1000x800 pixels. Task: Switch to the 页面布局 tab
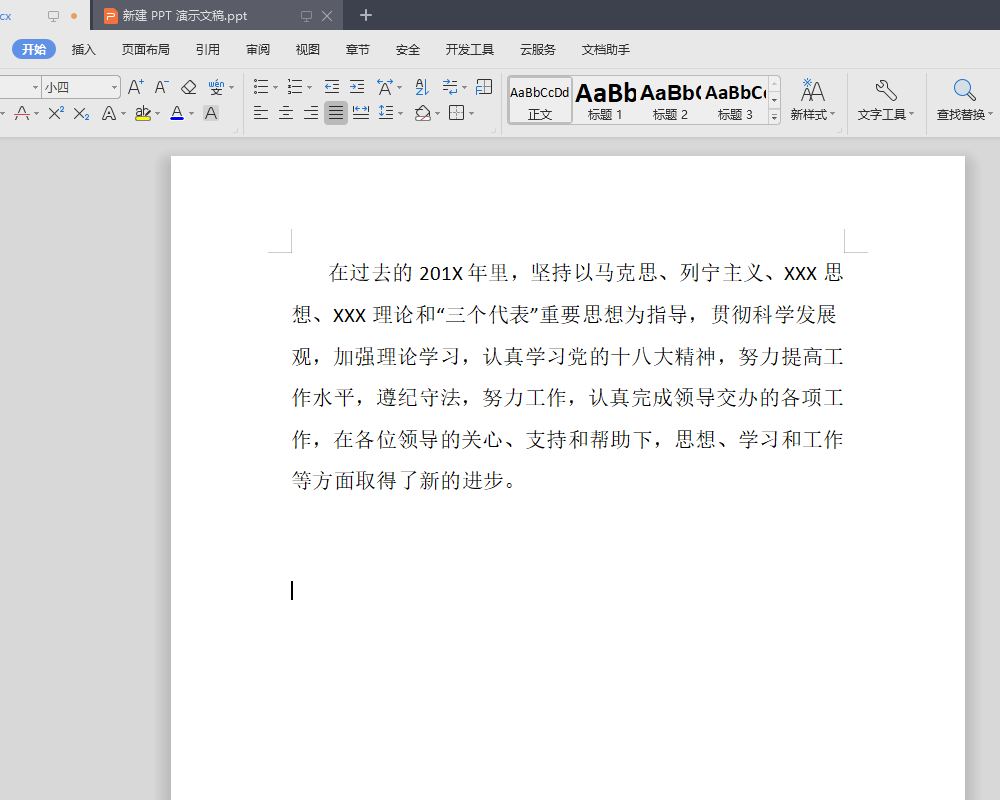145,49
